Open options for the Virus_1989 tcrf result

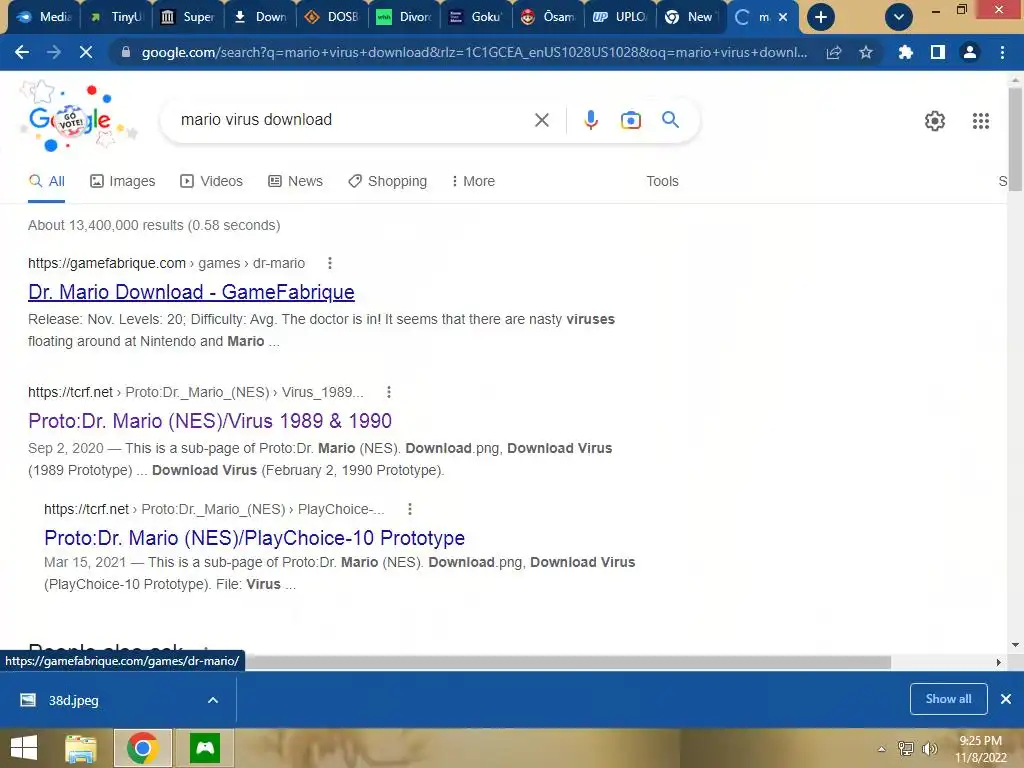click(x=389, y=392)
